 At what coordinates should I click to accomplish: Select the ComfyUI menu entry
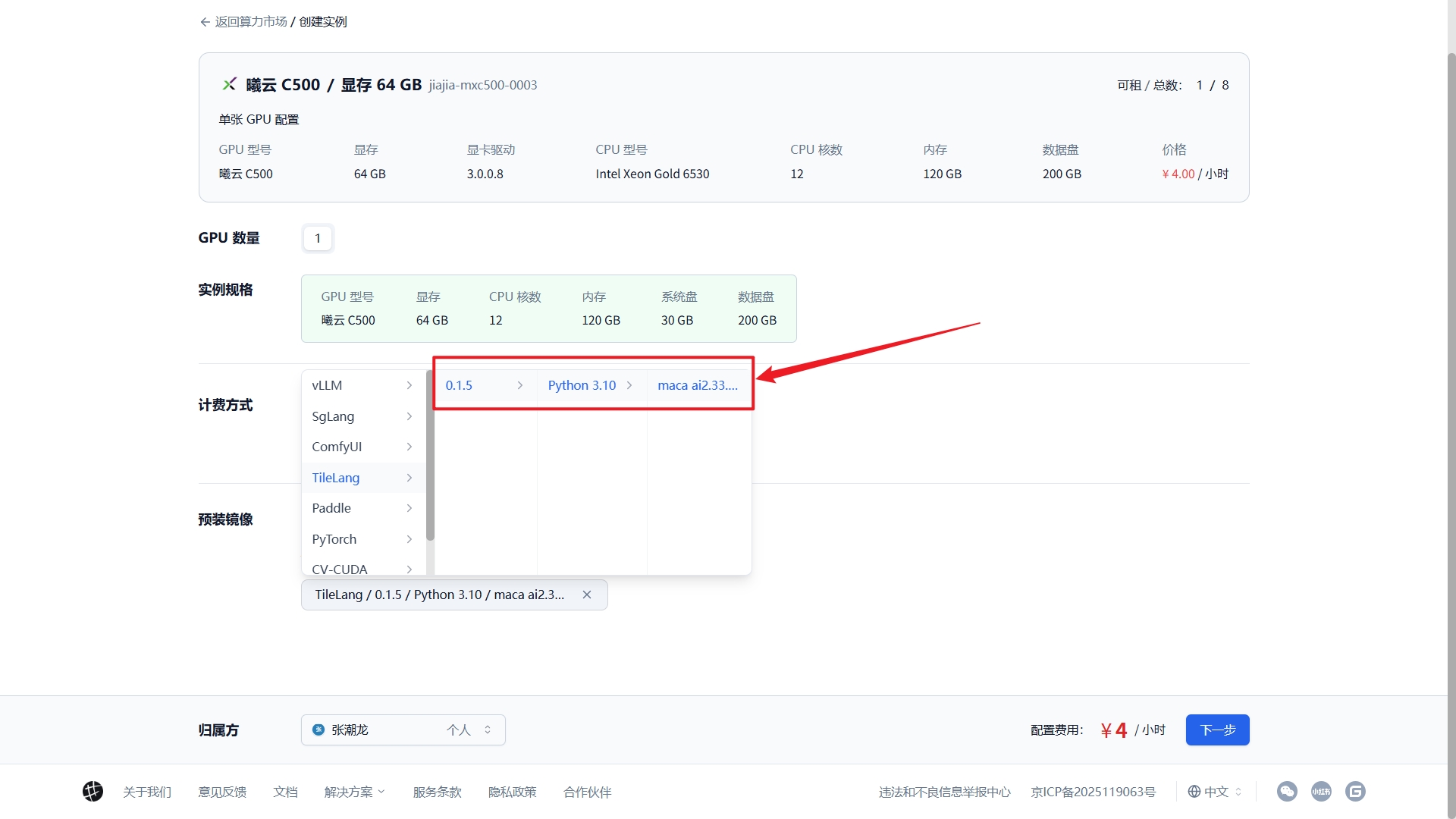click(x=362, y=447)
